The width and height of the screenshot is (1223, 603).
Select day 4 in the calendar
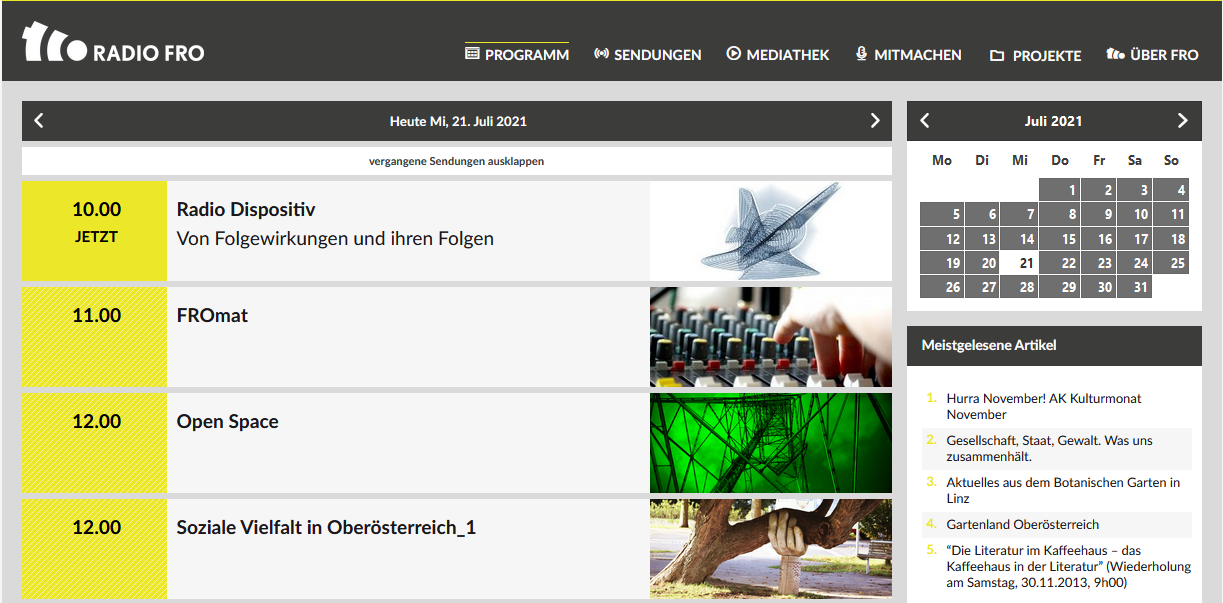[x=1171, y=189]
